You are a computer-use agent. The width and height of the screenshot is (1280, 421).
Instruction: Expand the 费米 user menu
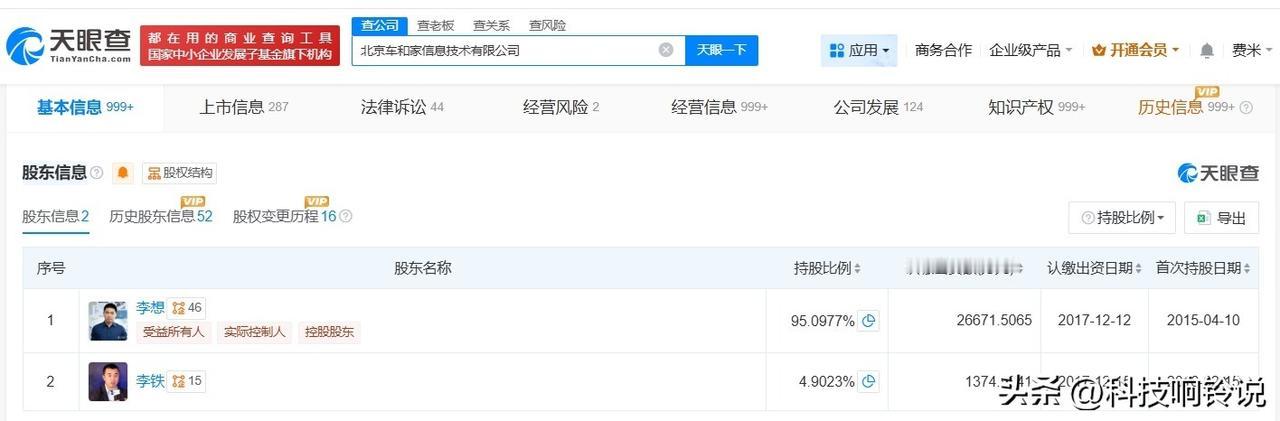(1252, 50)
